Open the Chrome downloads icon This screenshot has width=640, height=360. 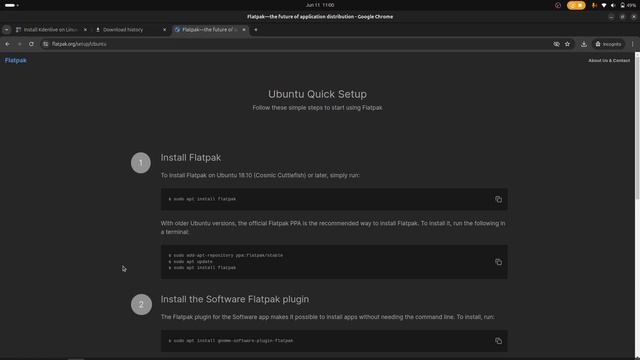pyautogui.click(x=584, y=44)
